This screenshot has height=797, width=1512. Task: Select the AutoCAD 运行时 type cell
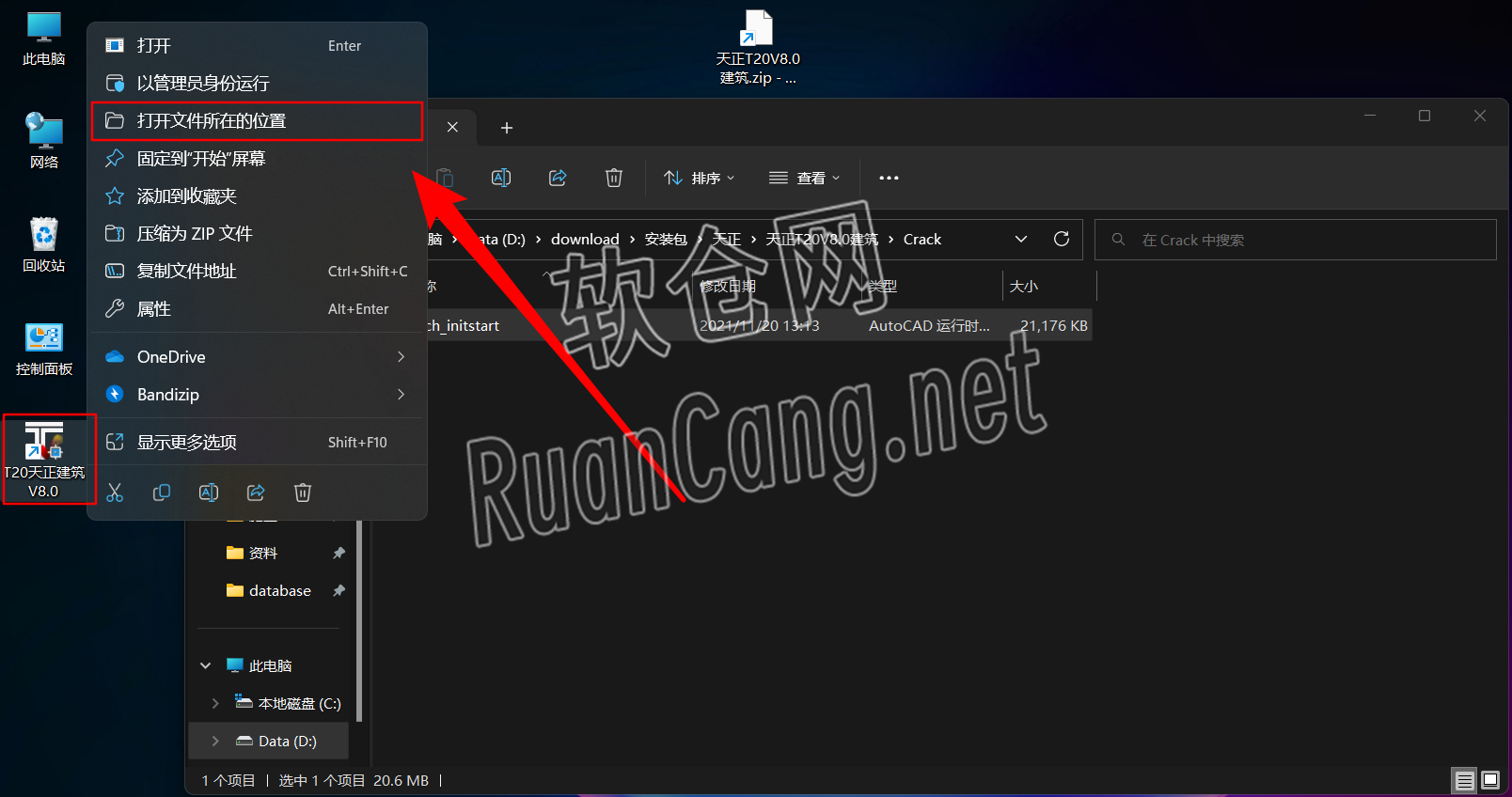click(x=929, y=325)
